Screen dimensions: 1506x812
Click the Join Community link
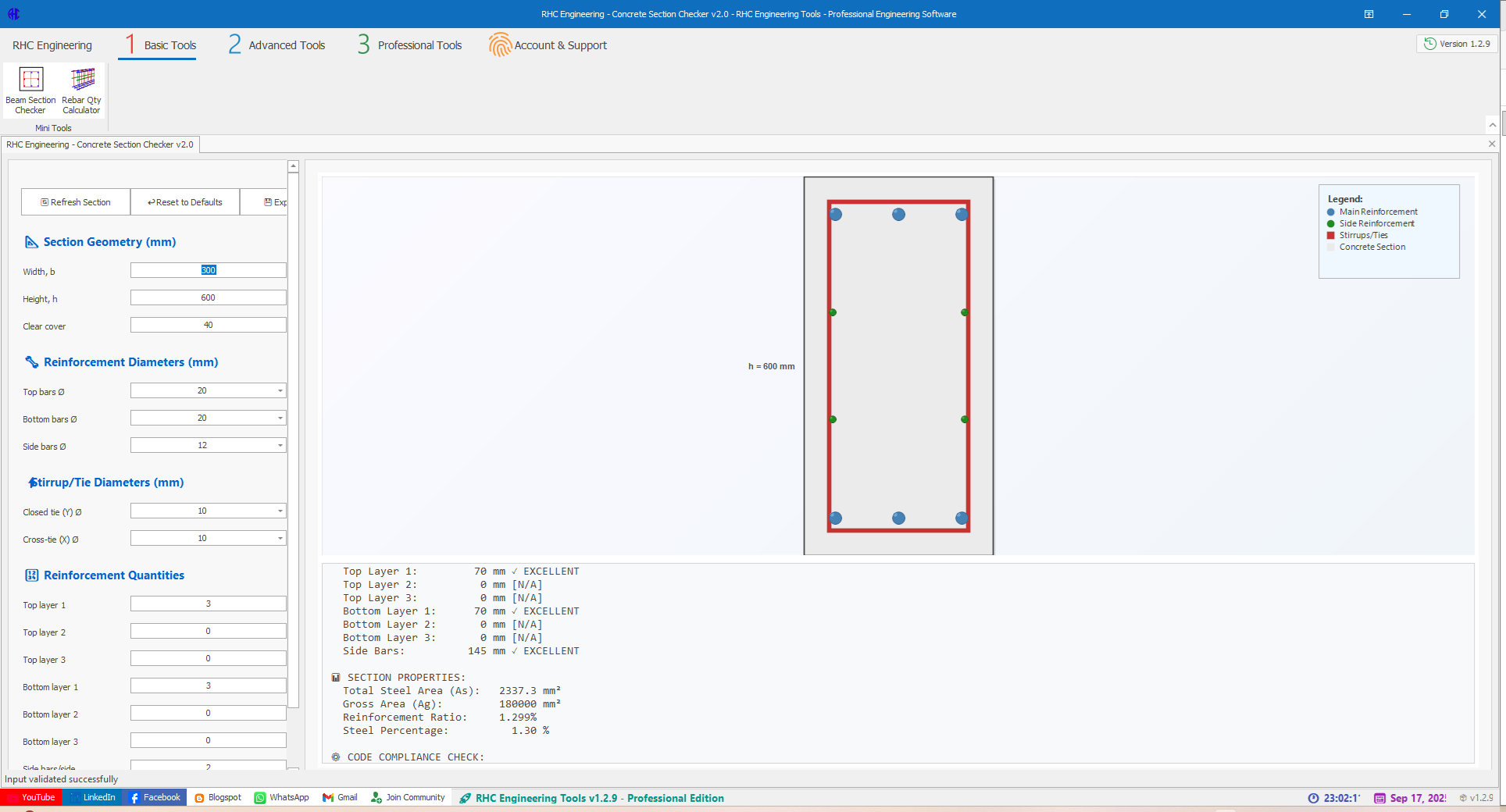(x=408, y=797)
